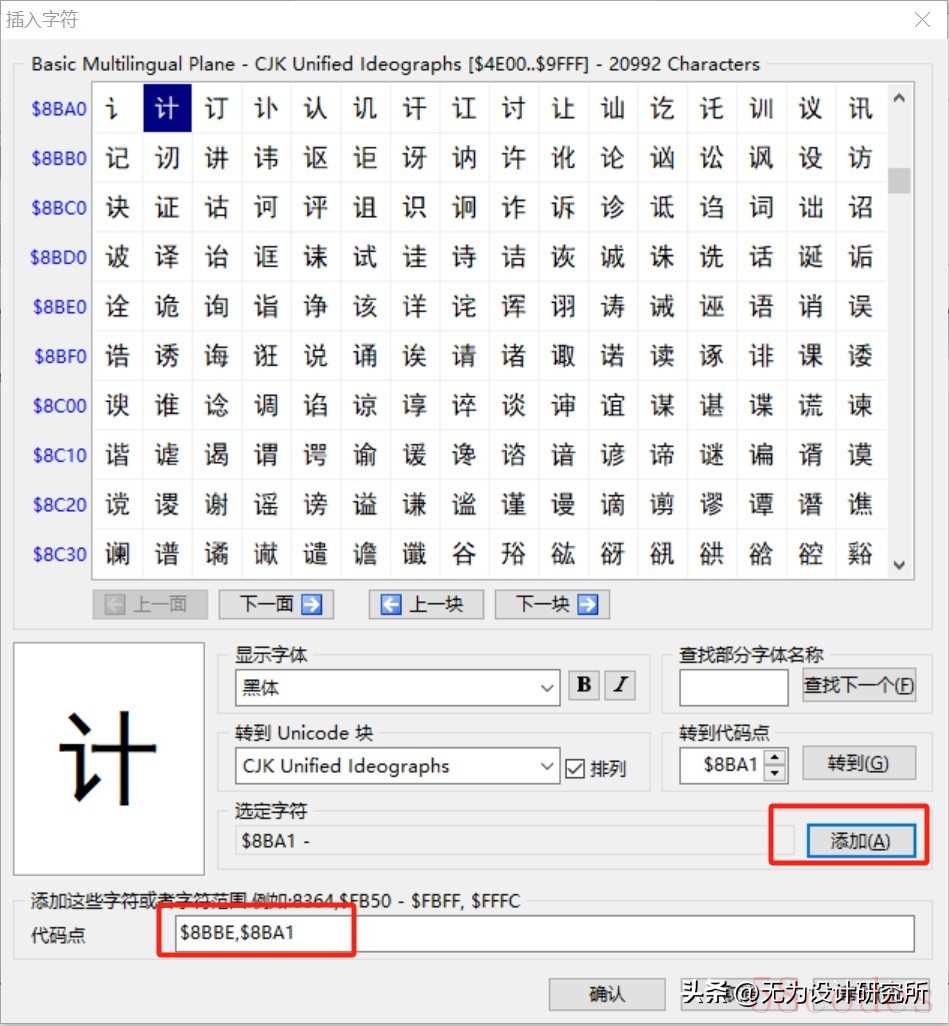Close the 插入字符 dialog window
Image resolution: width=949 pixels, height=1026 pixels.
point(922,20)
